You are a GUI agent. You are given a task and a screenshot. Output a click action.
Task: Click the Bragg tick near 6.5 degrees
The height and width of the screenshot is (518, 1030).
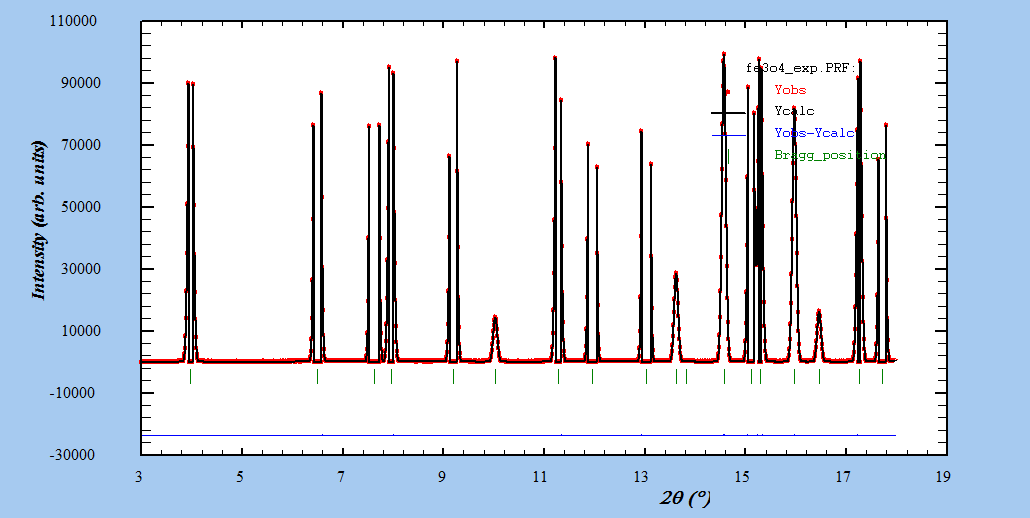click(x=317, y=376)
